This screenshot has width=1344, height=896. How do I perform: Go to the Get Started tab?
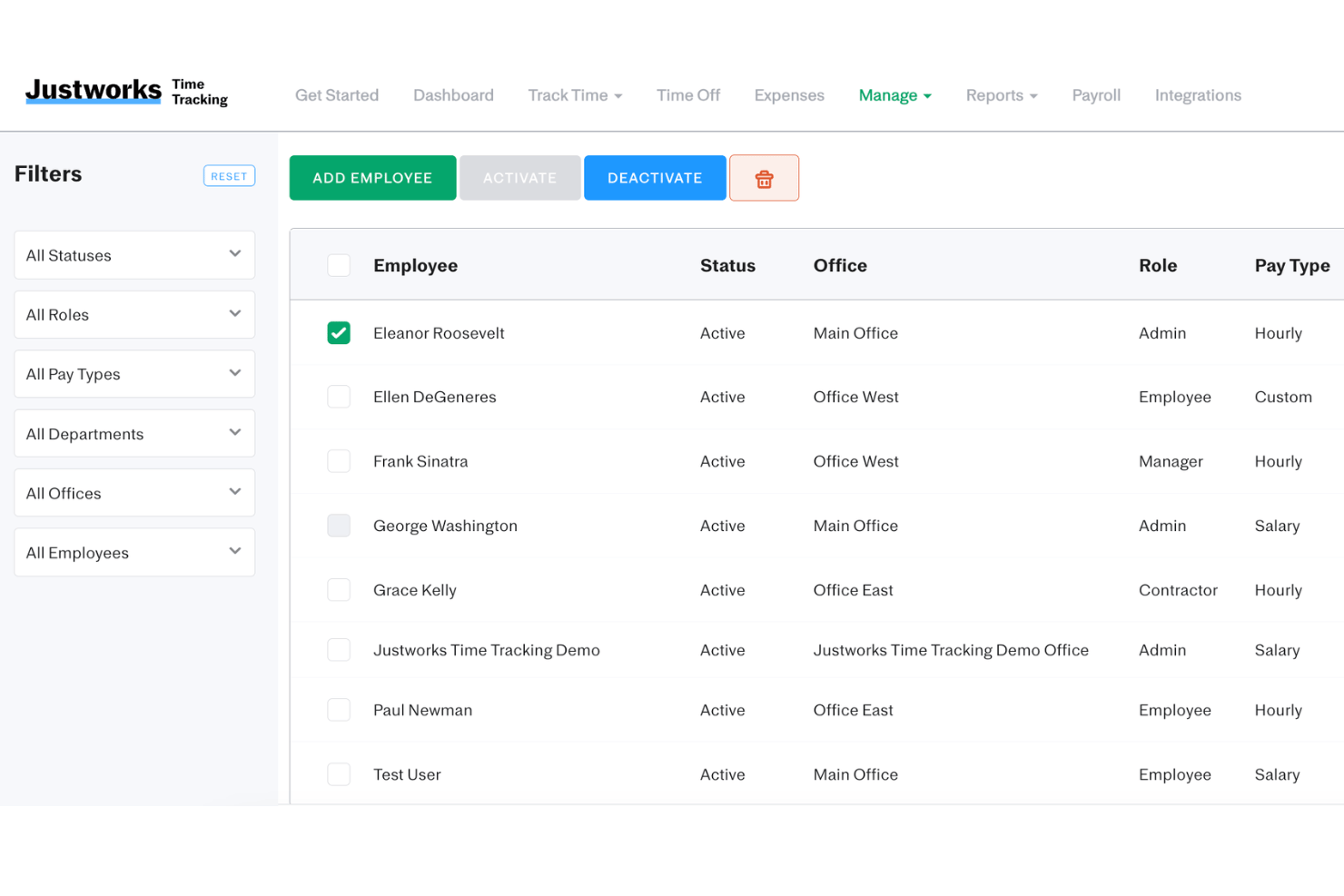coord(337,95)
